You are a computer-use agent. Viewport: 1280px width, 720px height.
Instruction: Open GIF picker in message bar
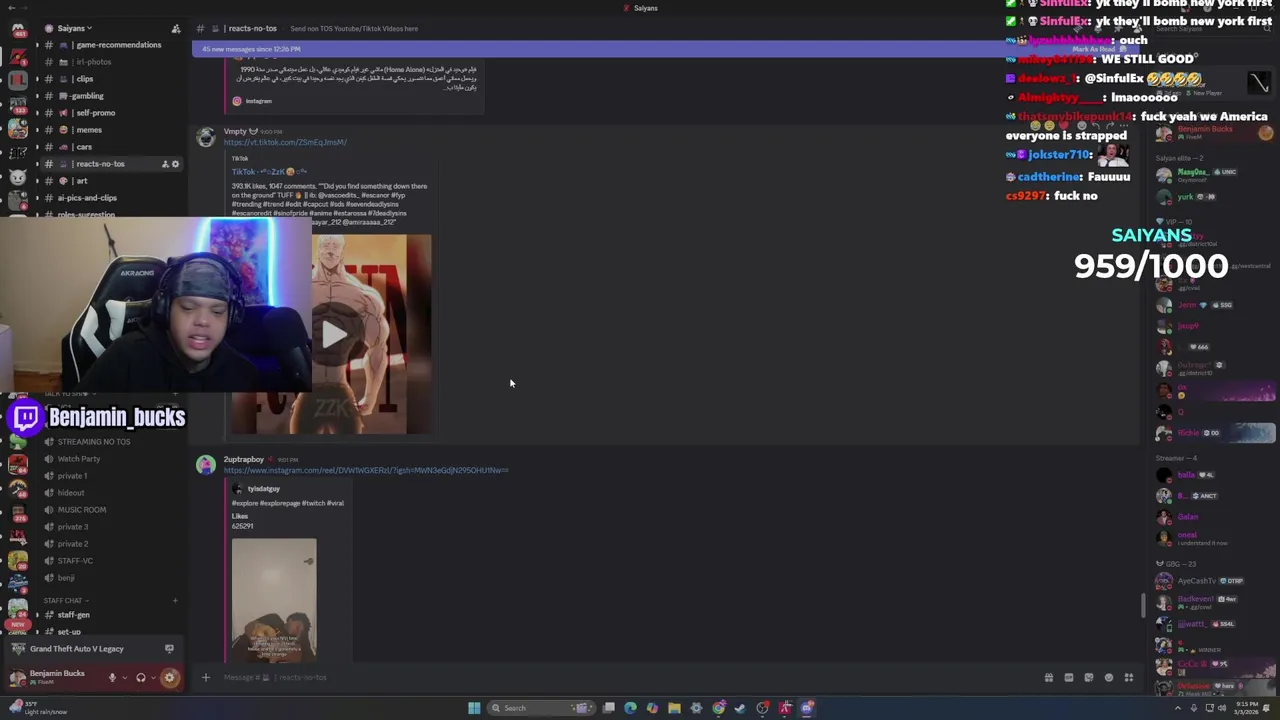pyautogui.click(x=1069, y=678)
